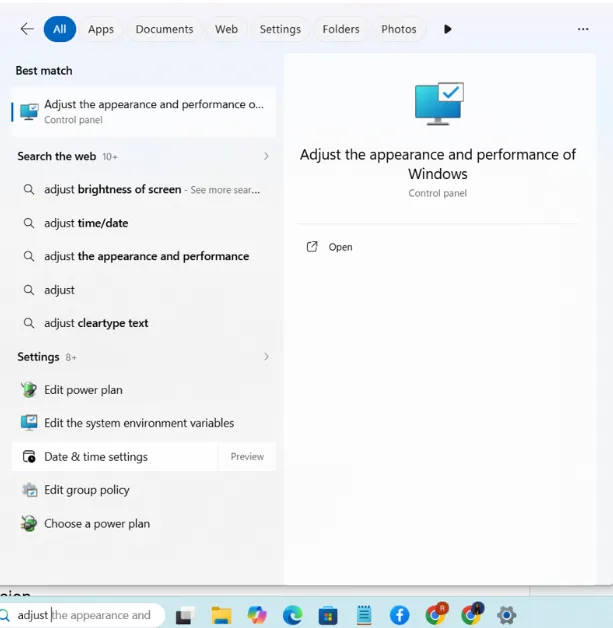
Task: Switch to the Web filter tab
Action: click(x=226, y=29)
